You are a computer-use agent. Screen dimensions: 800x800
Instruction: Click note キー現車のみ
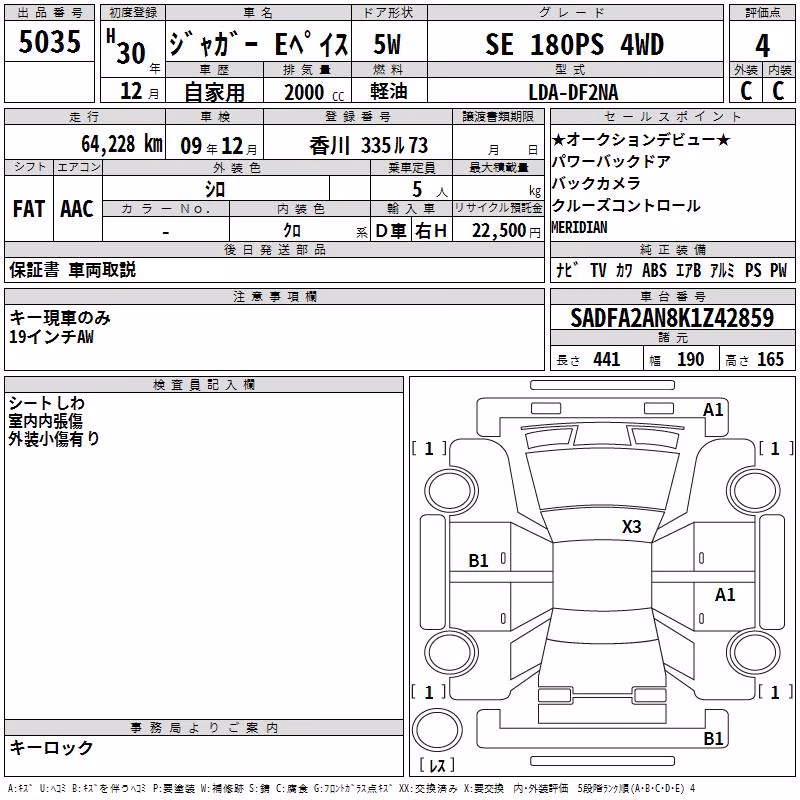[x=60, y=318]
